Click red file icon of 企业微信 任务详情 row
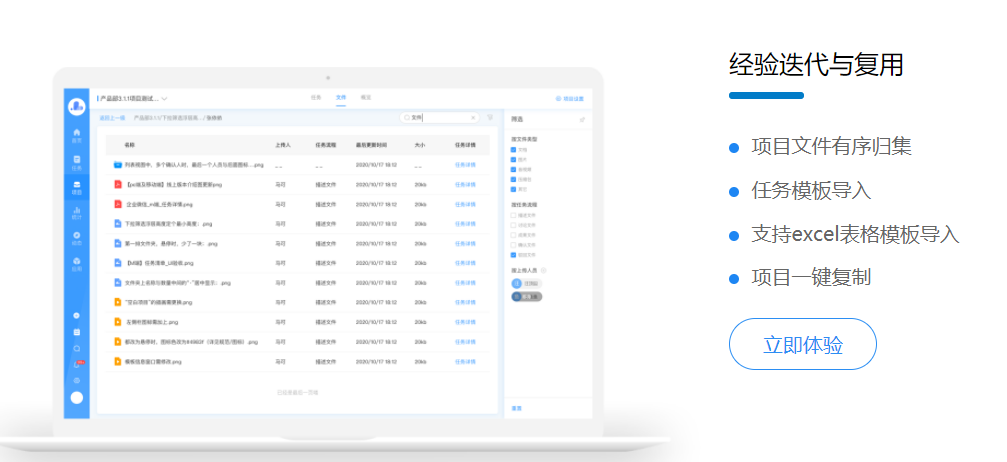Screen dimensions: 1007x462 (118, 204)
